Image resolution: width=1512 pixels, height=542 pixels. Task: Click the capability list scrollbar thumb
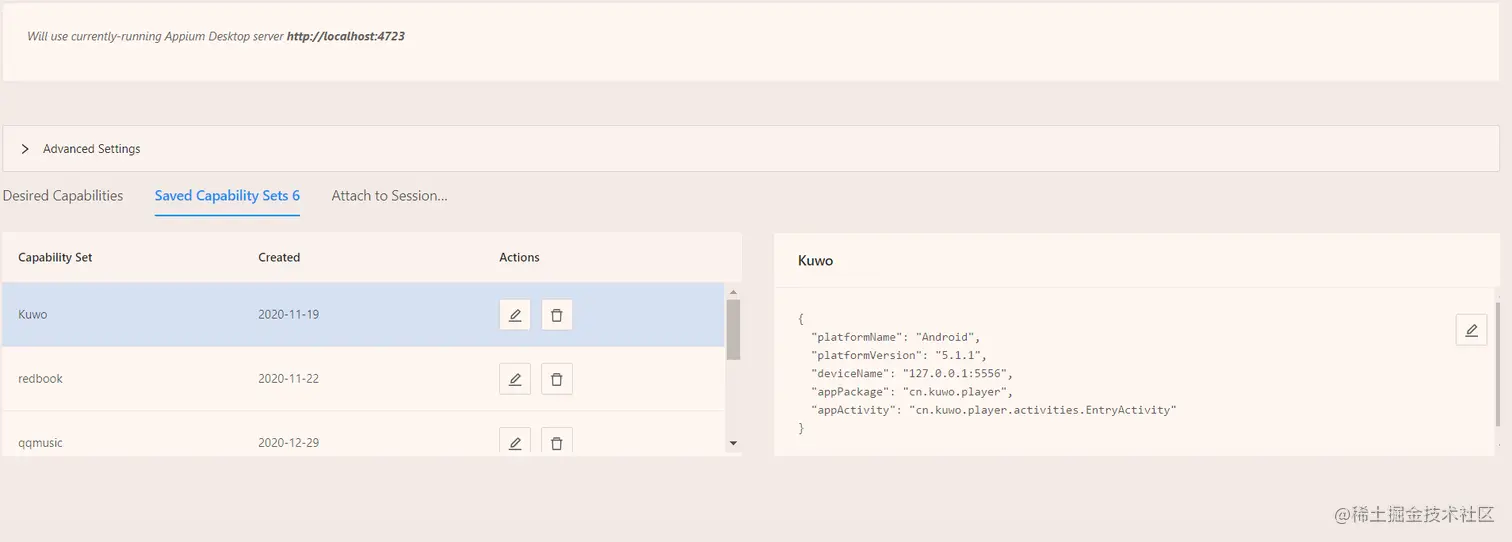pyautogui.click(x=733, y=328)
